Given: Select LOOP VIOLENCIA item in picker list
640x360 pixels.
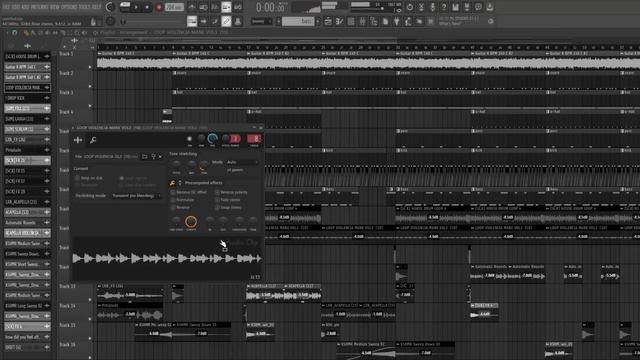Looking at the screenshot, I should 27,87.
